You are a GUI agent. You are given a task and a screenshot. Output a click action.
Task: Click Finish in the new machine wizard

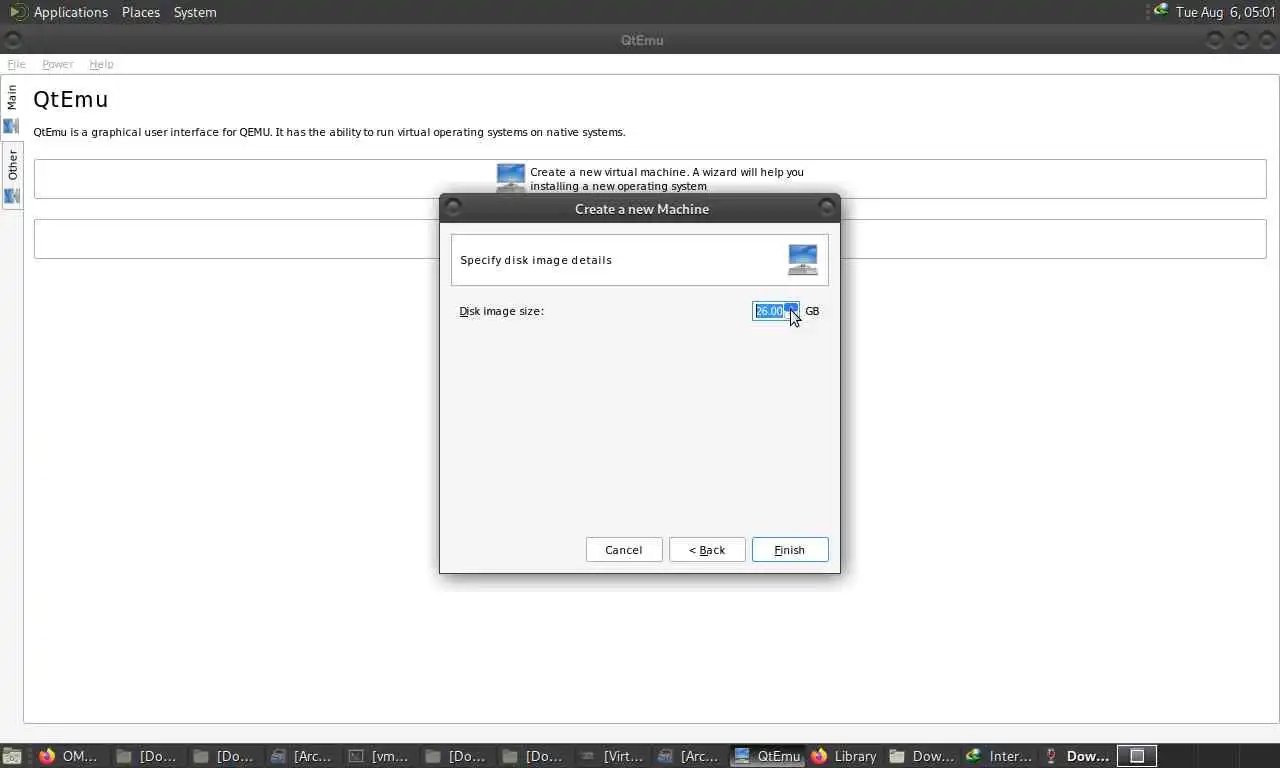[790, 550]
